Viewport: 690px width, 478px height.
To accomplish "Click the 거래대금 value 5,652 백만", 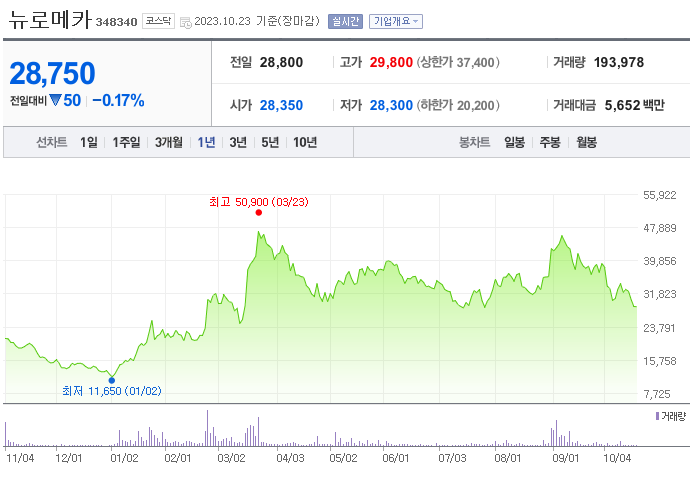I will click(635, 105).
